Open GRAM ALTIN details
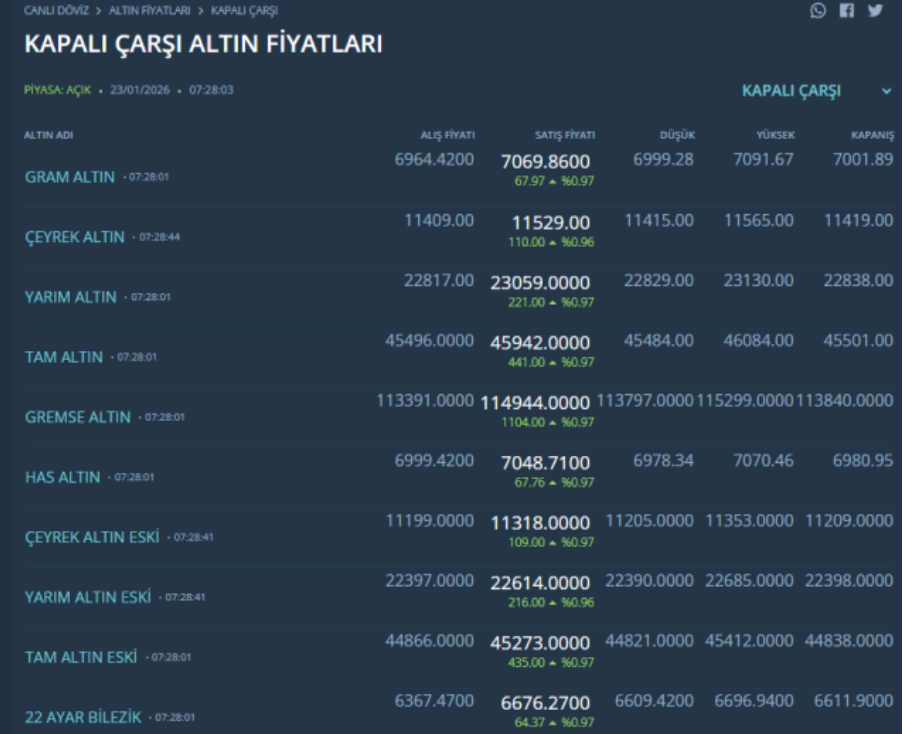Image resolution: width=904 pixels, height=734 pixels. tap(71, 177)
